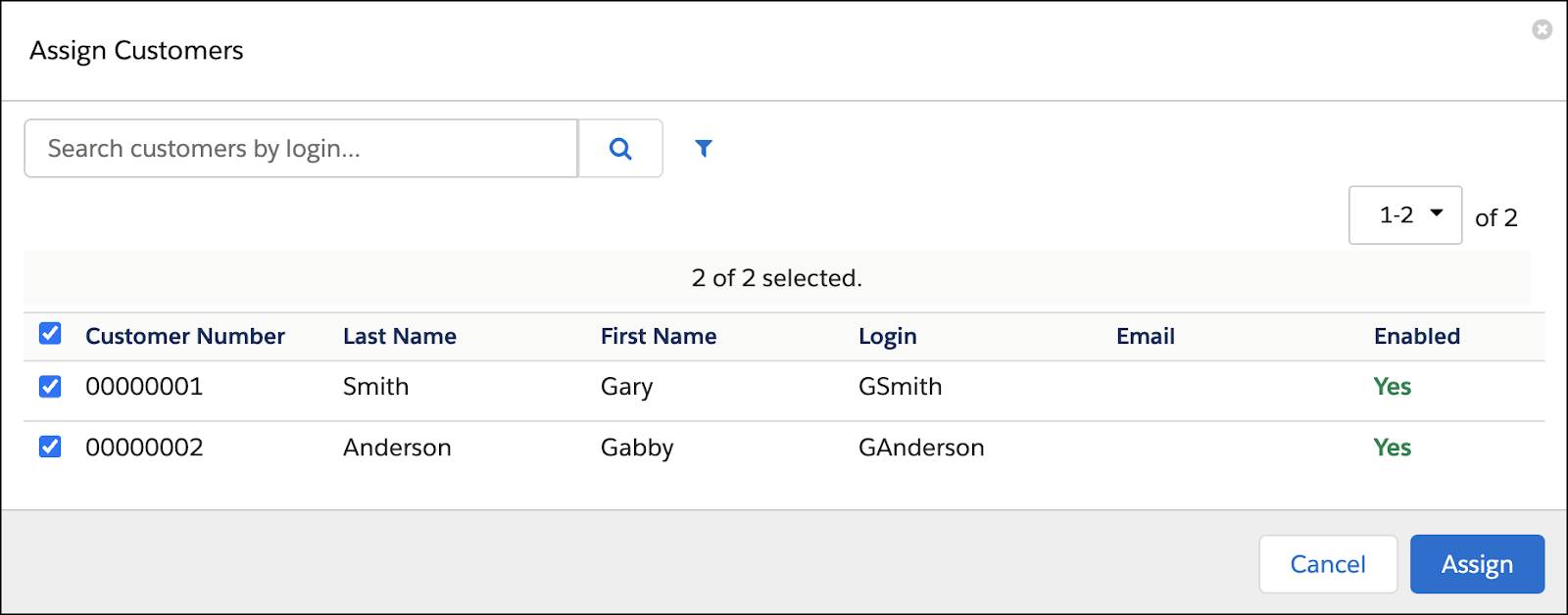Image resolution: width=1568 pixels, height=615 pixels.
Task: Select the GAnderson login cell
Action: [921, 448]
